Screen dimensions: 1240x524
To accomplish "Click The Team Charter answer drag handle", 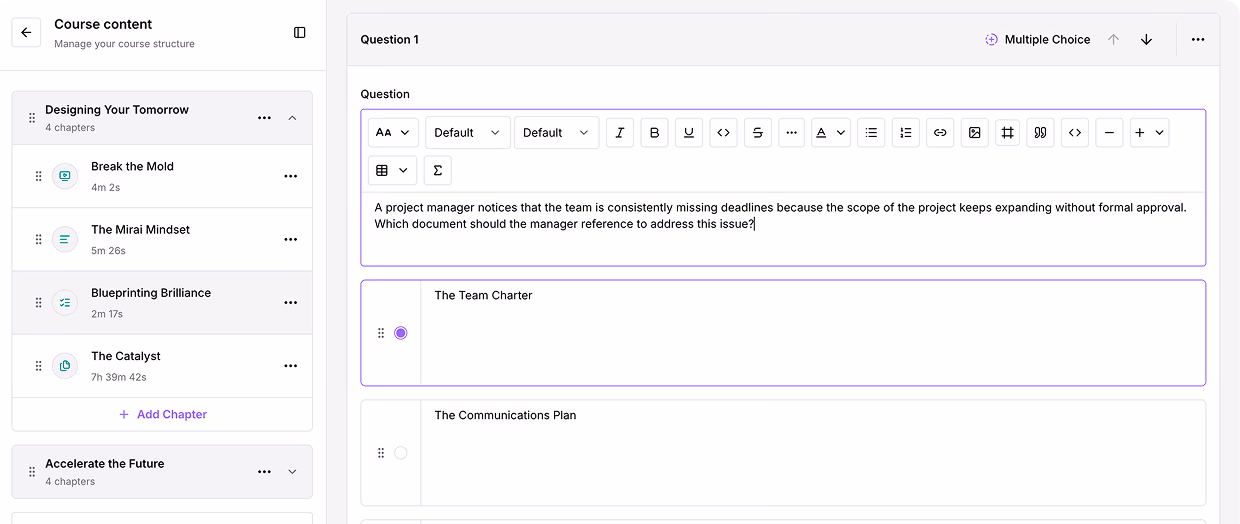I will pyautogui.click(x=381, y=333).
